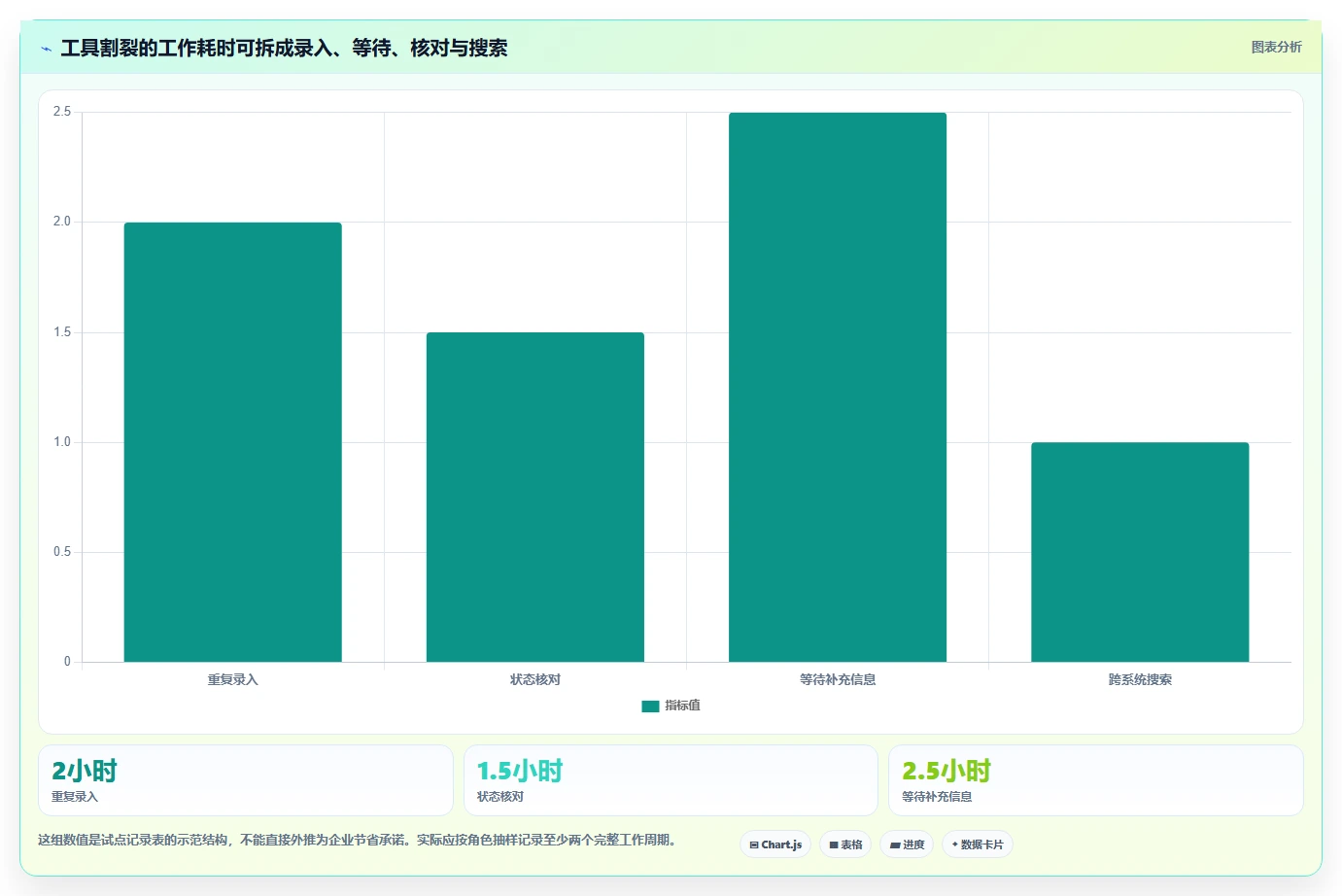This screenshot has height=896, width=1342.
Task: Click the 0.5 y-axis tick label
Action: pos(62,552)
